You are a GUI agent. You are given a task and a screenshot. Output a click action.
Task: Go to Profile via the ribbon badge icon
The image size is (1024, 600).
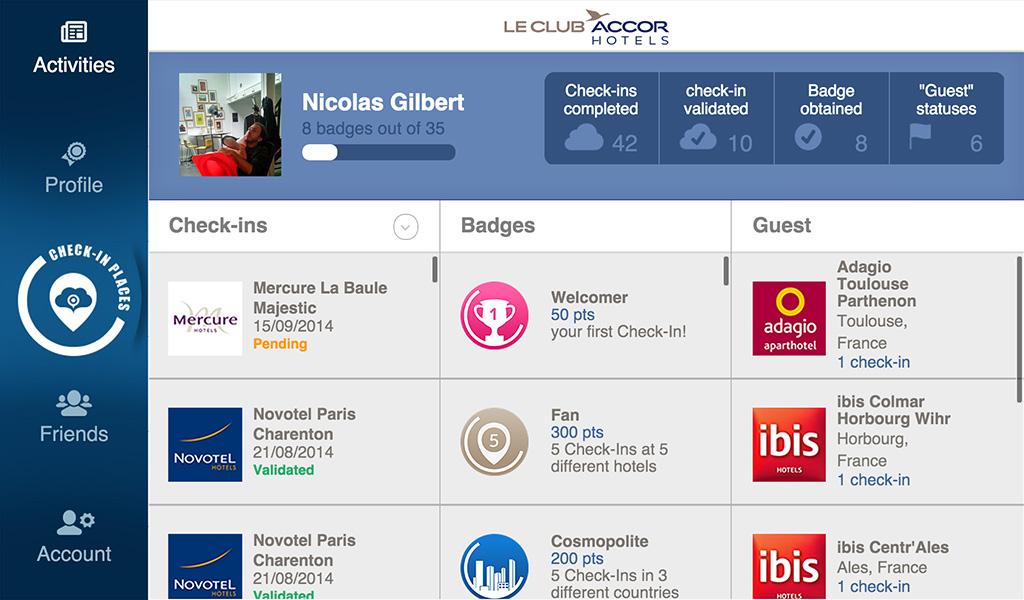[x=74, y=153]
